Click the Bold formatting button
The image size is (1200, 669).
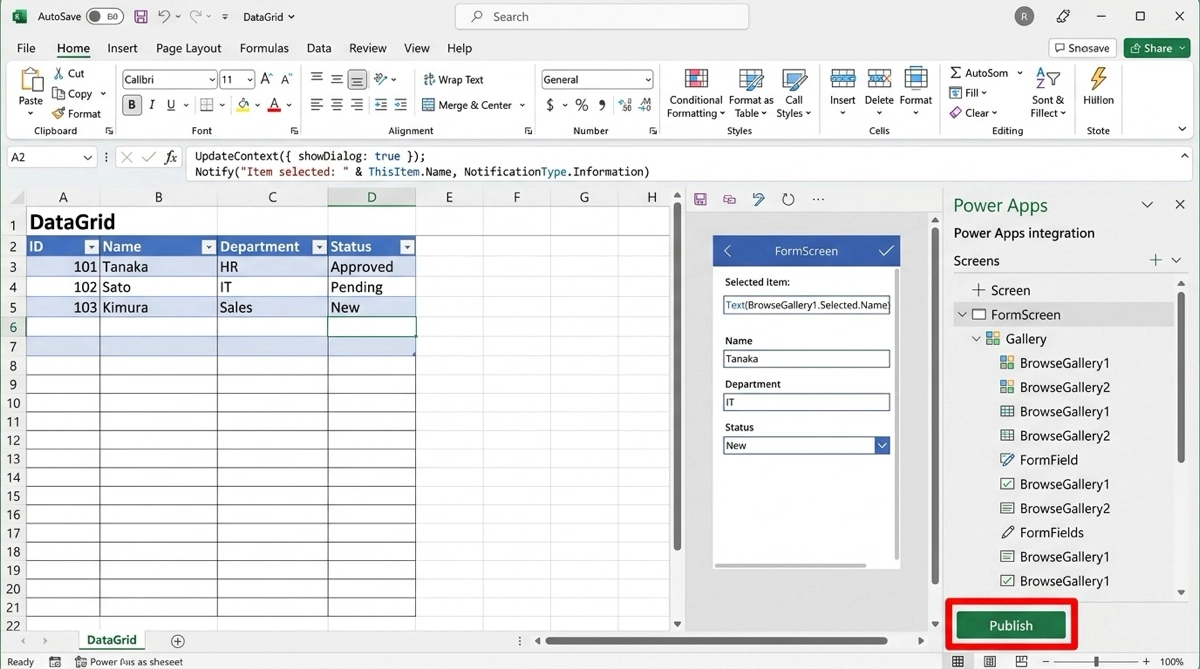click(132, 105)
